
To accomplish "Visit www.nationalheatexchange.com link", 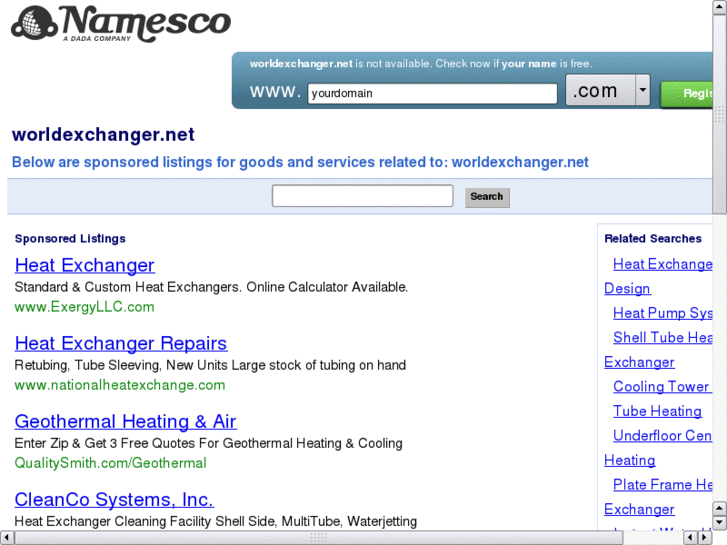I will click(x=120, y=385).
